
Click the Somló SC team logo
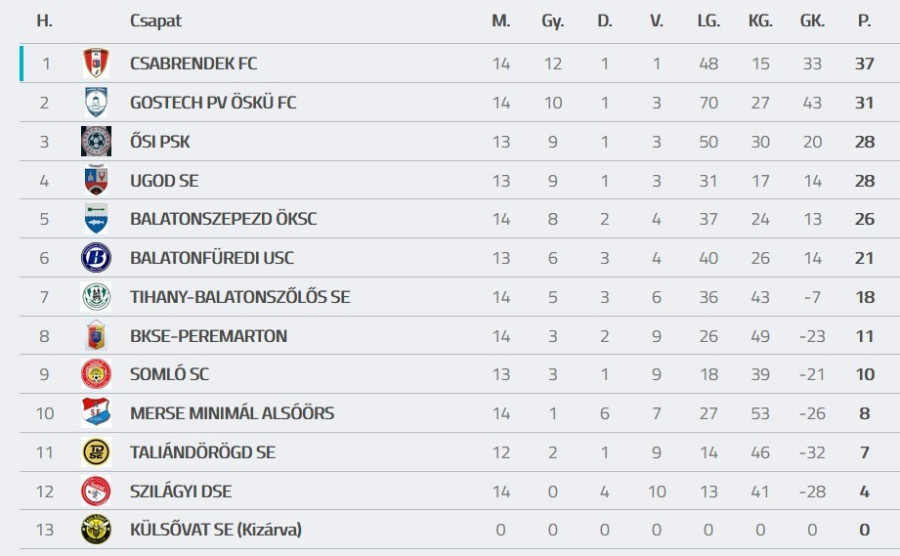click(x=96, y=374)
